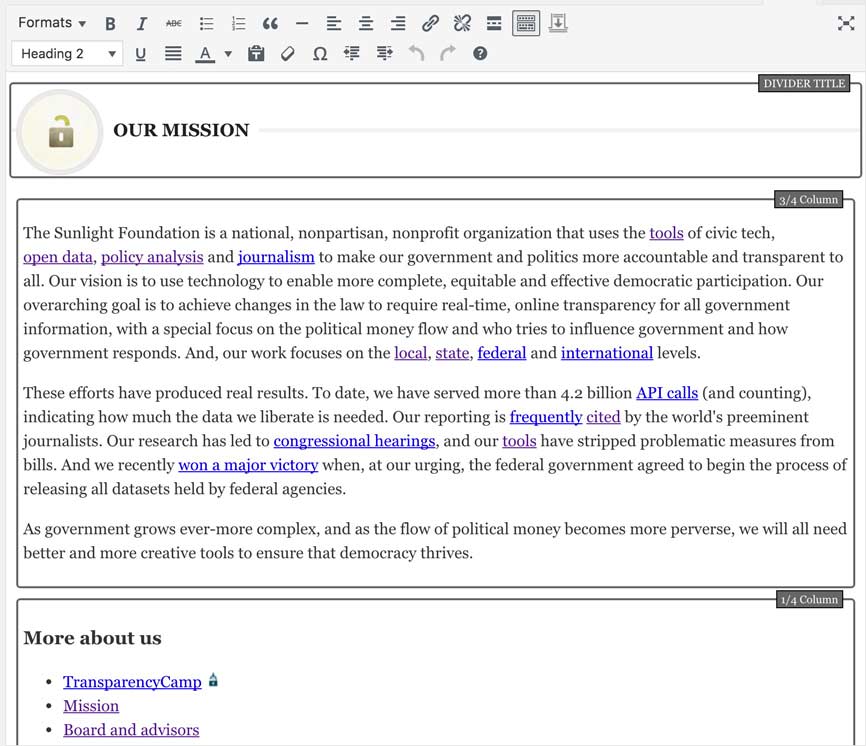Click the 'journalism' link
The width and height of the screenshot is (866, 746).
(x=276, y=257)
